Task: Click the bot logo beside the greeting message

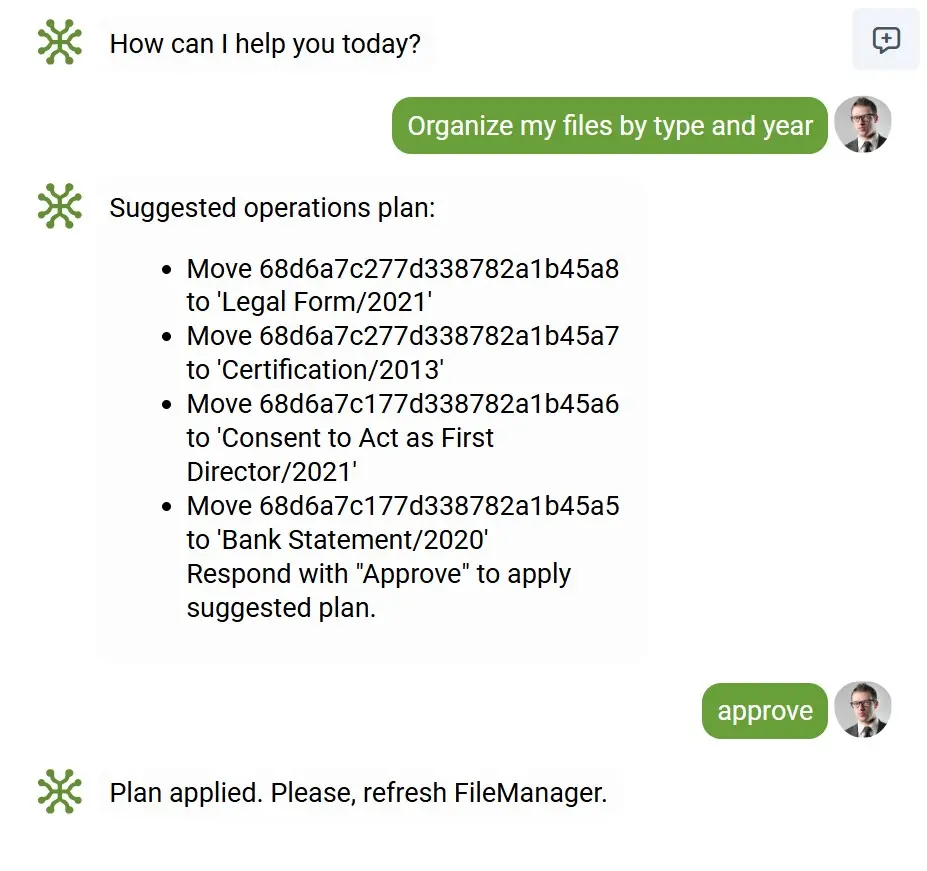Action: point(59,43)
